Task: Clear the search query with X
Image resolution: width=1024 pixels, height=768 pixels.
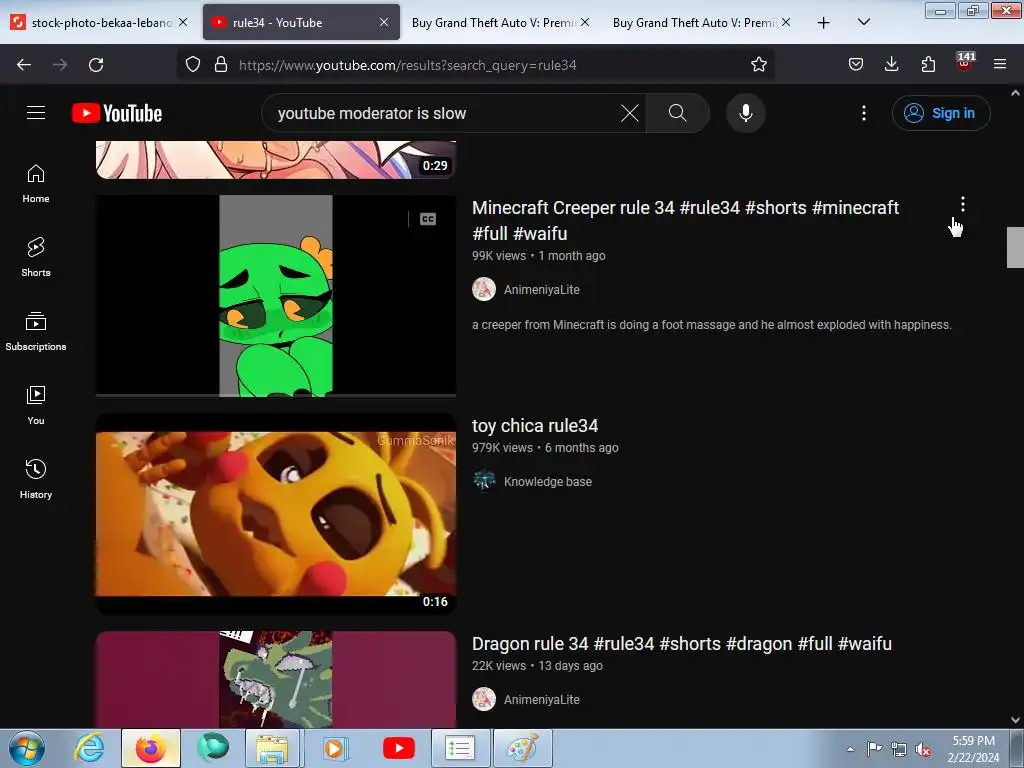Action: pyautogui.click(x=630, y=113)
